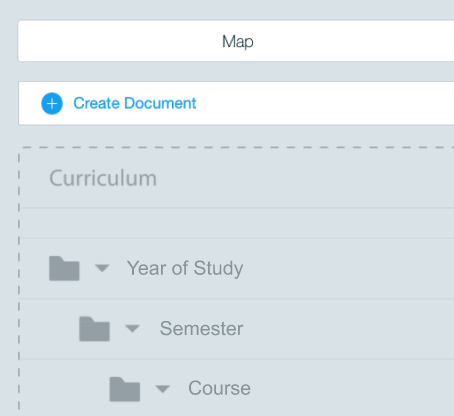This screenshot has width=454, height=416.
Task: Select the Semester folder icon
Action: click(x=94, y=329)
